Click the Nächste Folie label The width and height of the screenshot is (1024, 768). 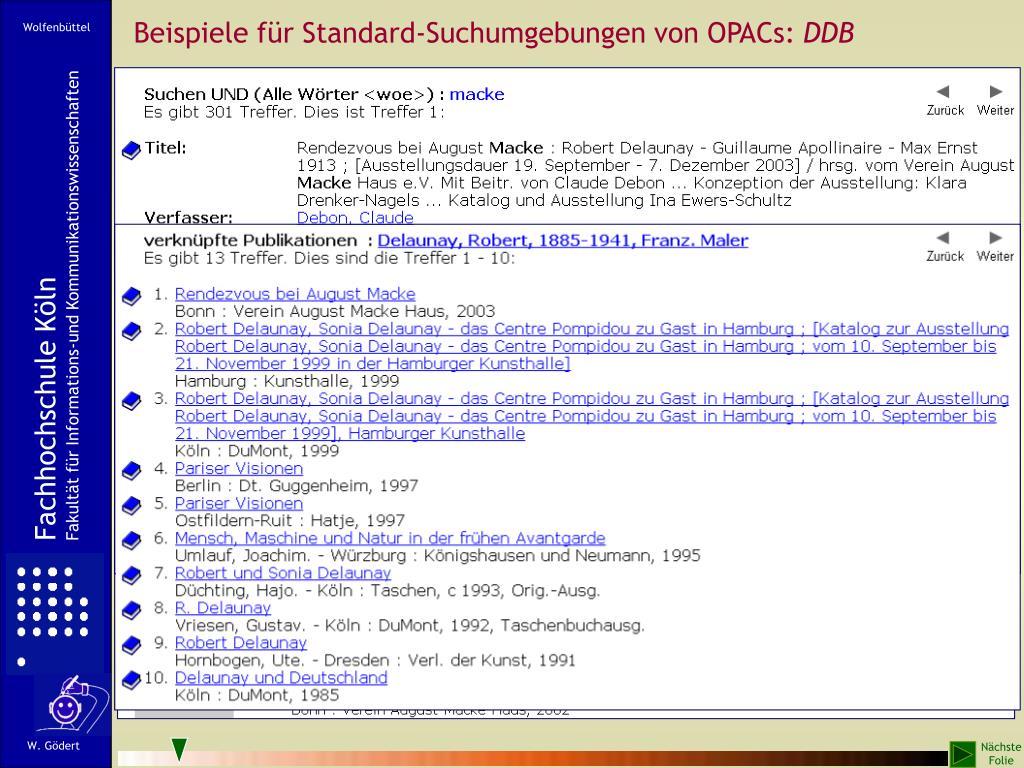(x=1000, y=754)
